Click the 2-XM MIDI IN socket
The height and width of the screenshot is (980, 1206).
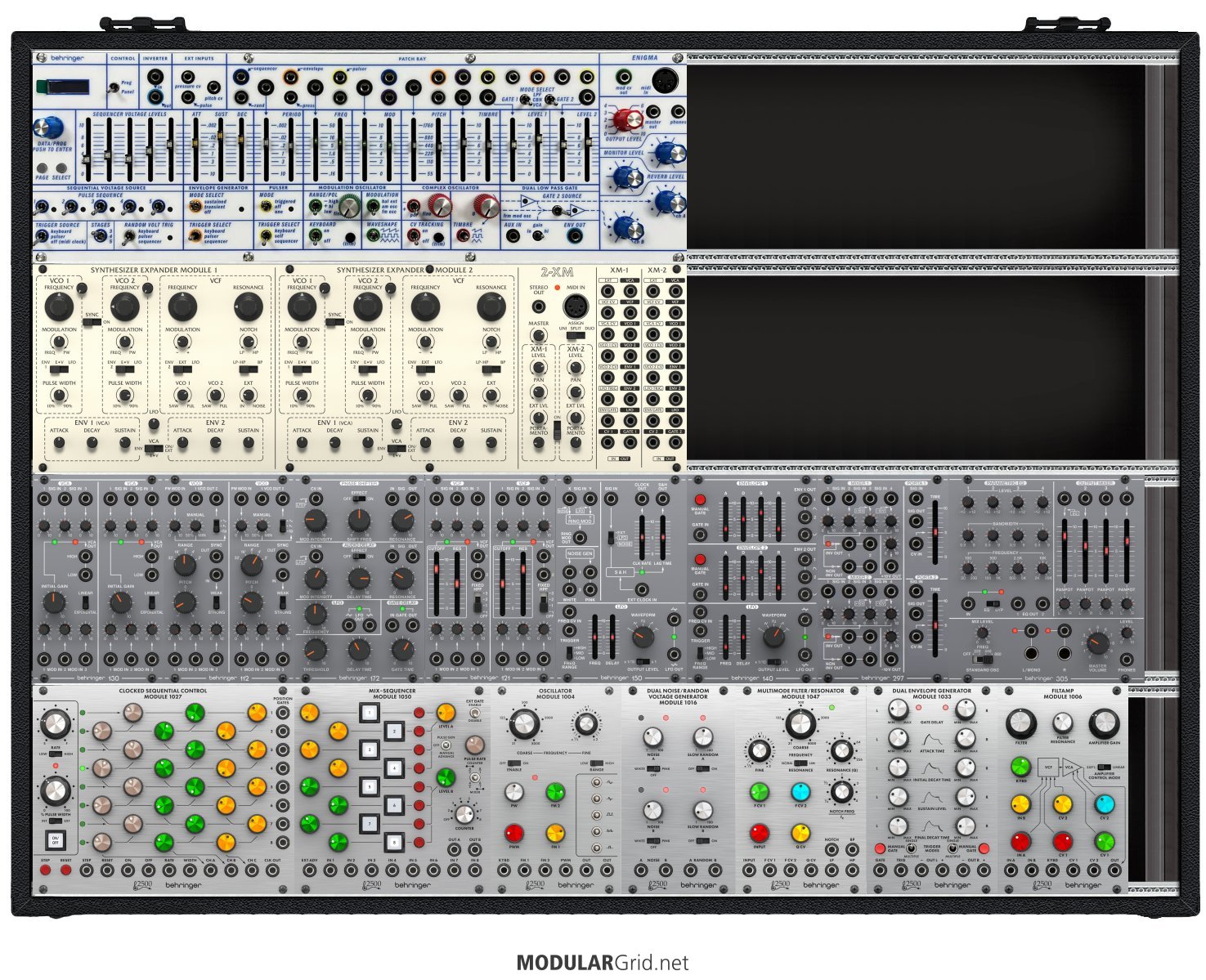pos(576,307)
